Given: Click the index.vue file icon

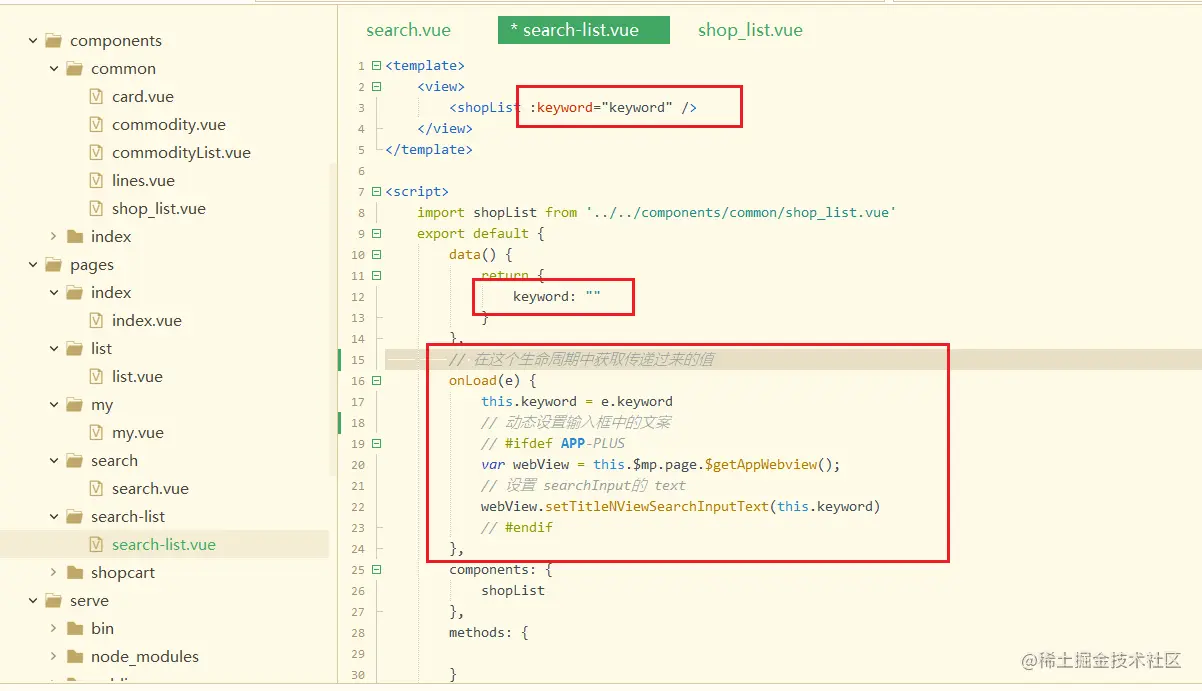Looking at the screenshot, I should pos(96,321).
